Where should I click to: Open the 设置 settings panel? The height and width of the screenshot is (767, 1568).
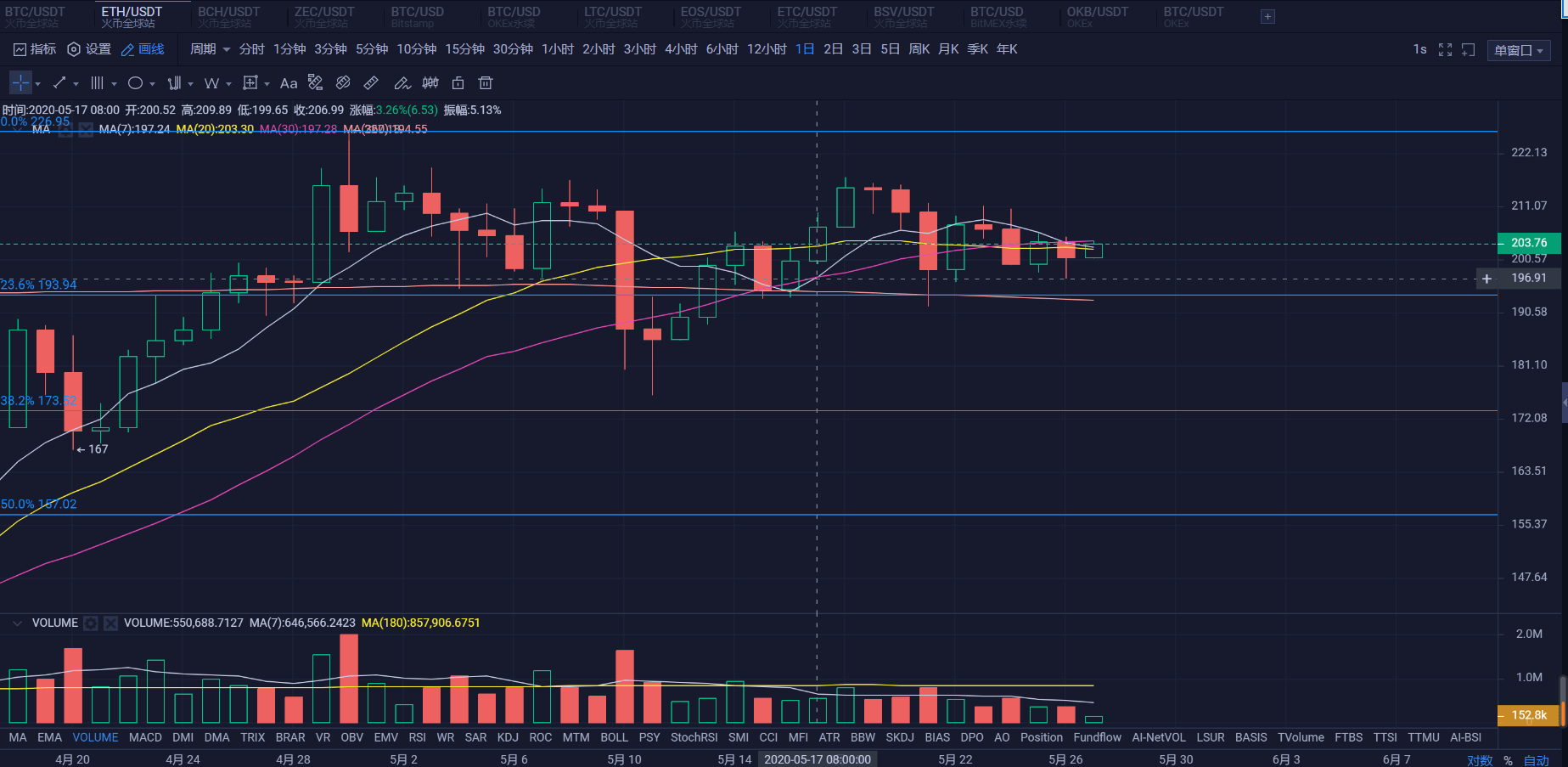pyautogui.click(x=89, y=49)
